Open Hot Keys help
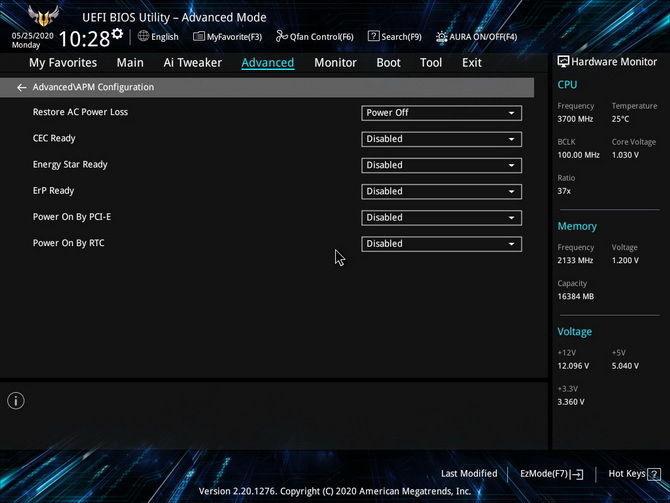 click(635, 474)
